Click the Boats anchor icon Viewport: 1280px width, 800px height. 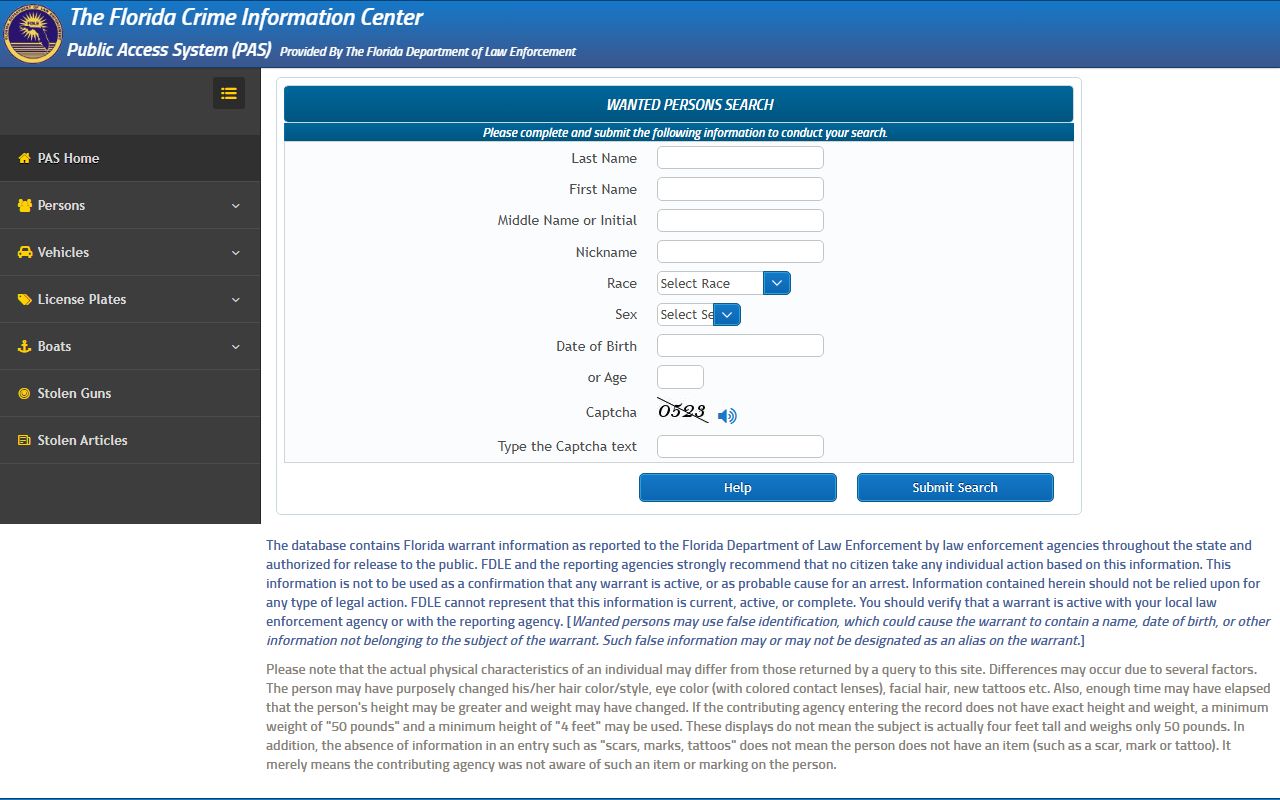click(25, 346)
